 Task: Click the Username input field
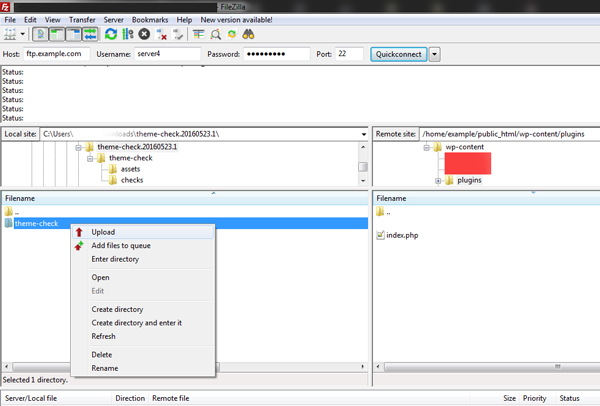tap(168, 54)
